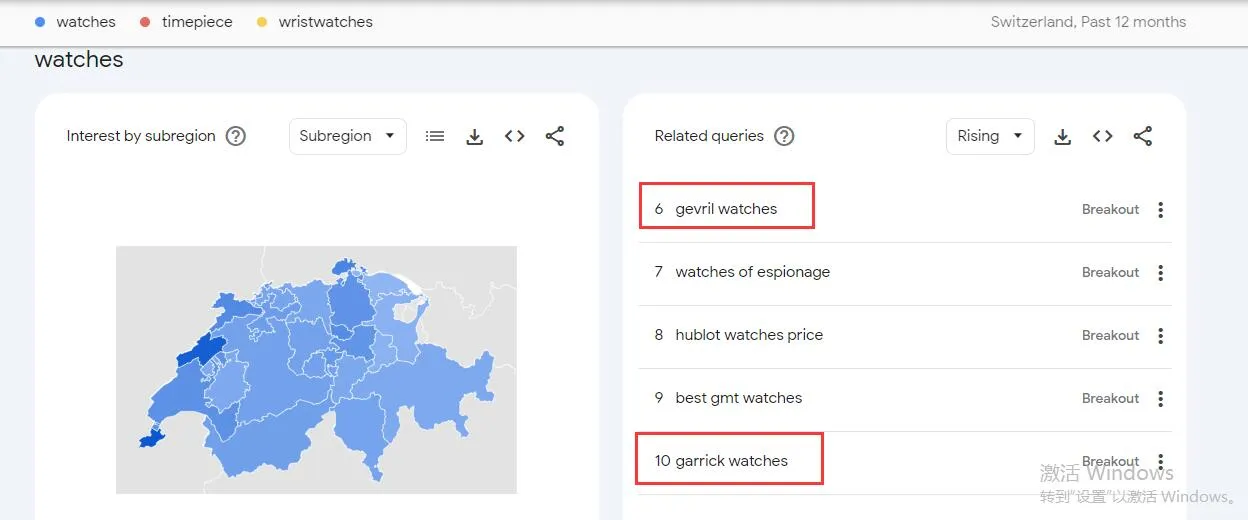
Task: Select the hublot watches price query
Action: pyautogui.click(x=749, y=335)
